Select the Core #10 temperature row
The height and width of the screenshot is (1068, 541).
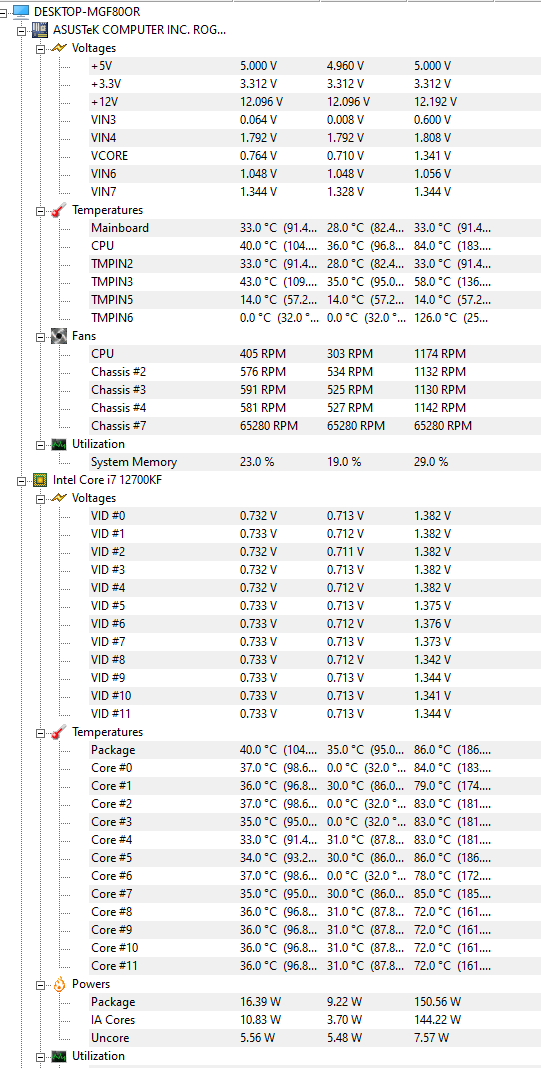coord(314,947)
